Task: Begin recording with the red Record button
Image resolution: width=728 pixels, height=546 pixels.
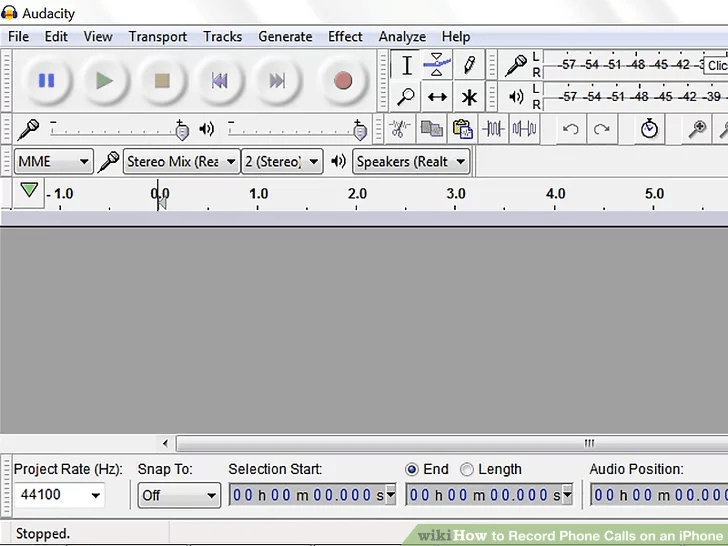Action: (343, 81)
